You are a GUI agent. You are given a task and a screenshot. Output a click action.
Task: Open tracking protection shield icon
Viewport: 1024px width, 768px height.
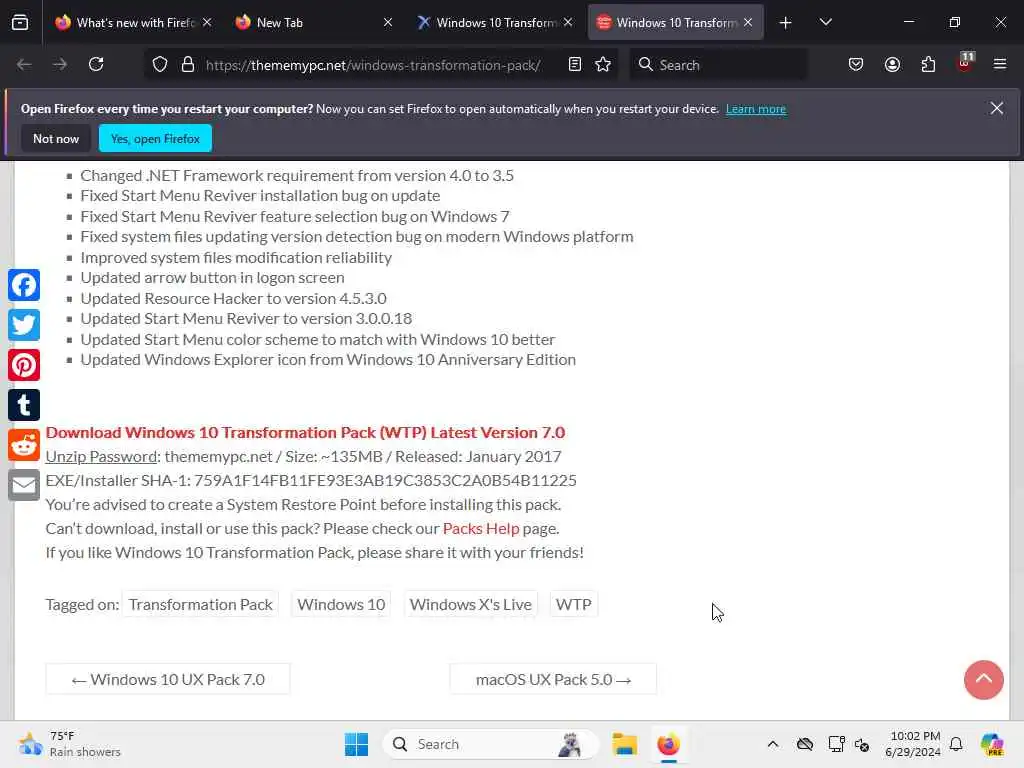coord(160,65)
